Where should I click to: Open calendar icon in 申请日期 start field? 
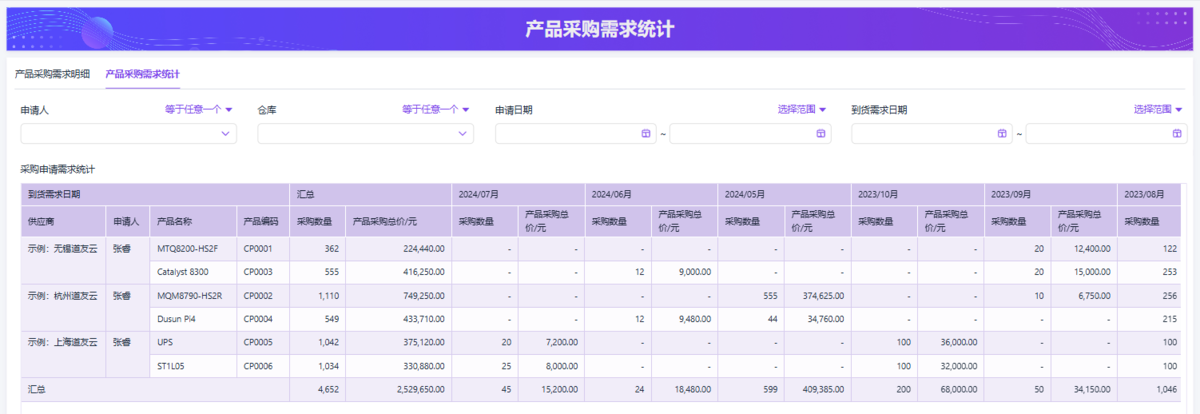point(645,134)
